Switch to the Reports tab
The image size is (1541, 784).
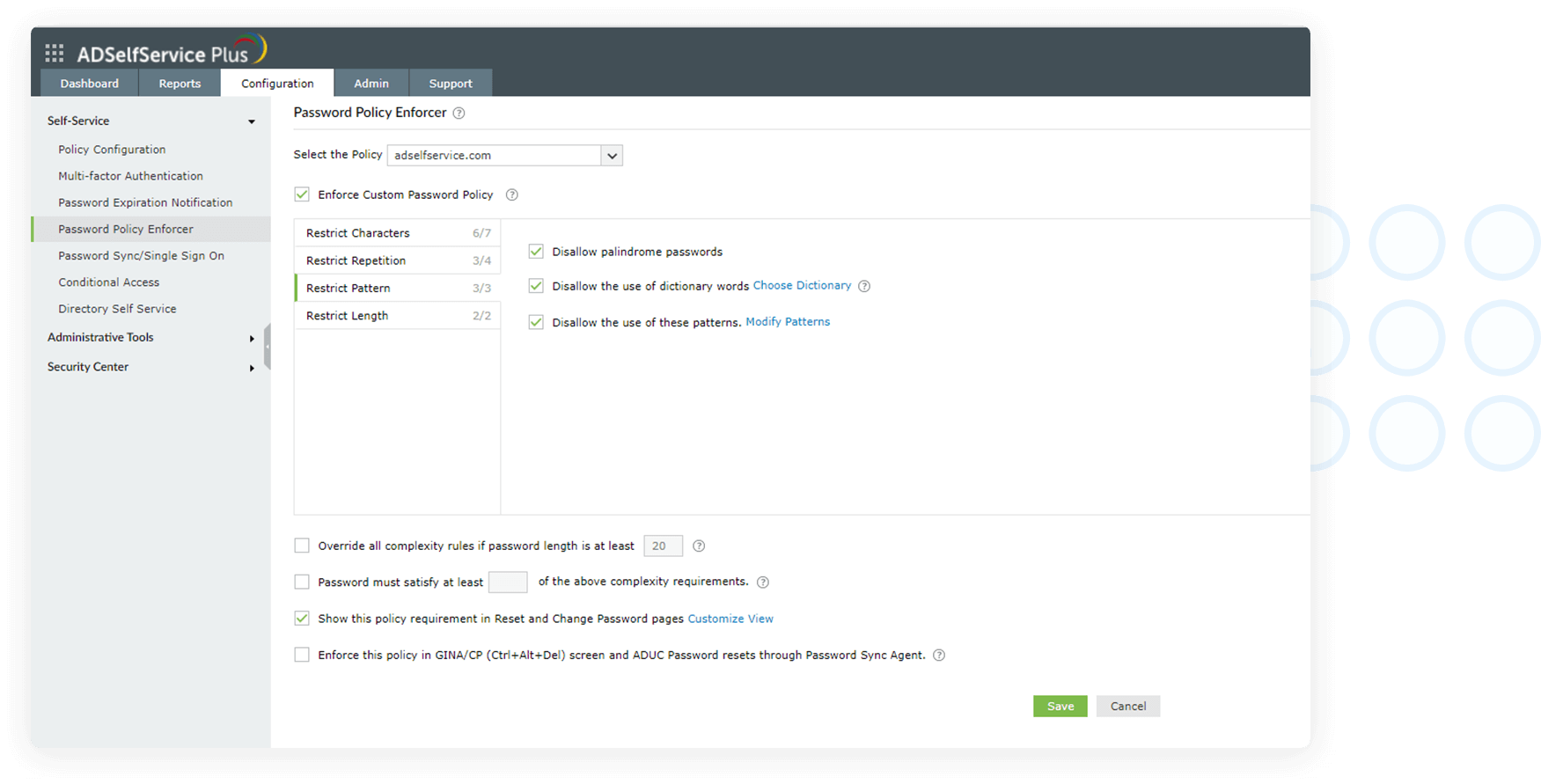click(x=180, y=84)
